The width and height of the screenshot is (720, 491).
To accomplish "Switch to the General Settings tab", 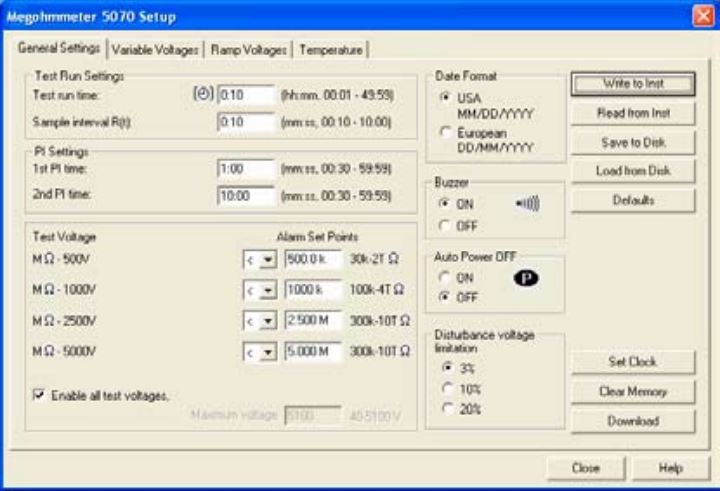I will coord(59,48).
